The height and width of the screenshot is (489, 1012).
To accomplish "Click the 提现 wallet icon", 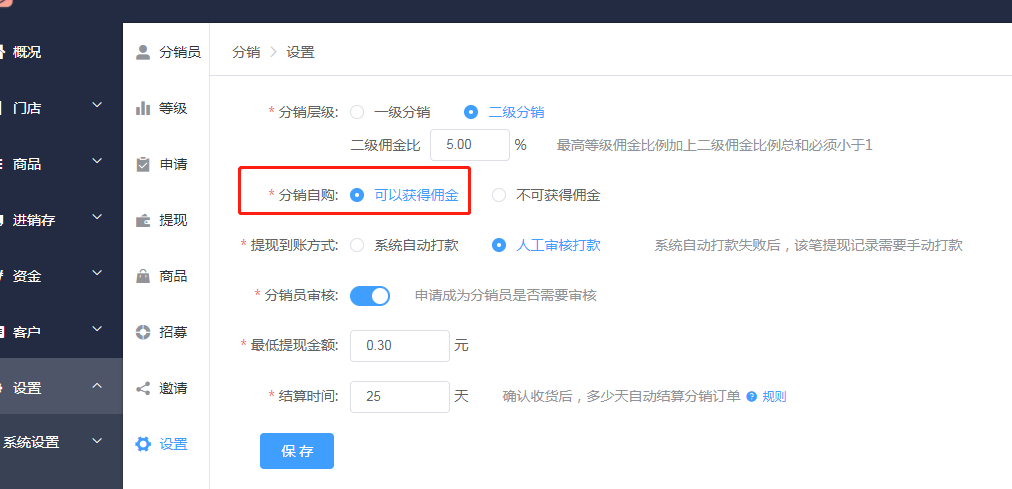I will [x=143, y=221].
